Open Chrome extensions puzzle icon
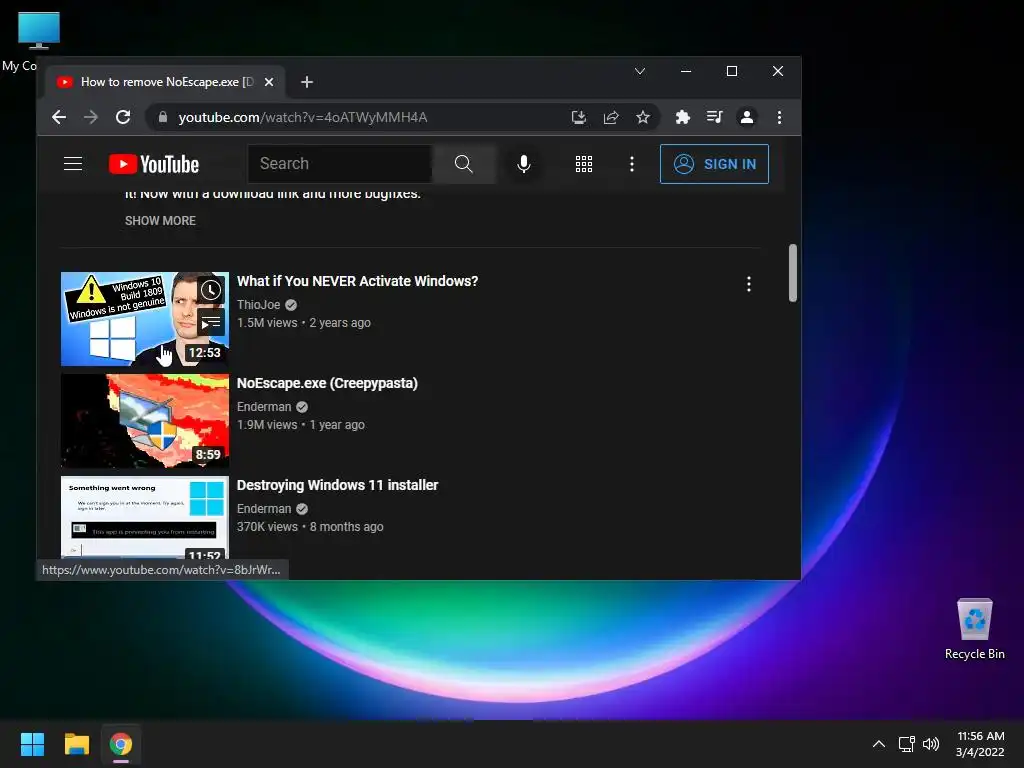The image size is (1024, 768). click(682, 117)
